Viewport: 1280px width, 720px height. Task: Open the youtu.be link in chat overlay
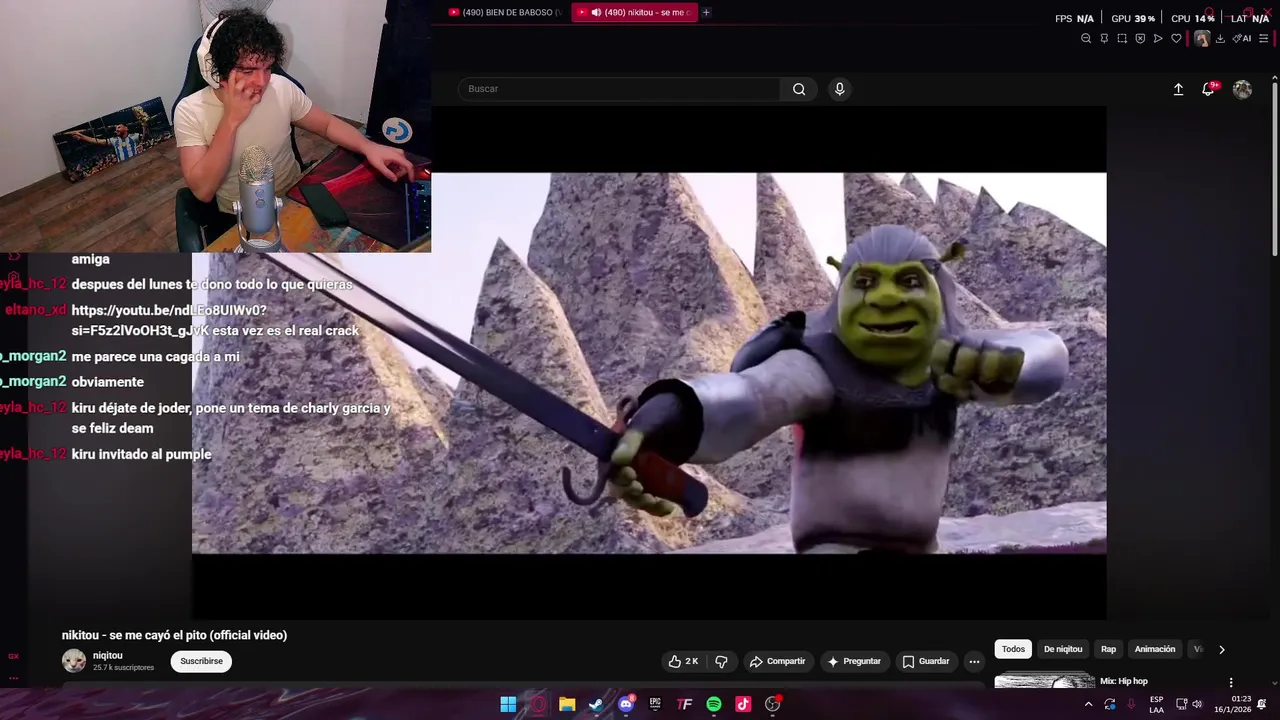coord(214,320)
